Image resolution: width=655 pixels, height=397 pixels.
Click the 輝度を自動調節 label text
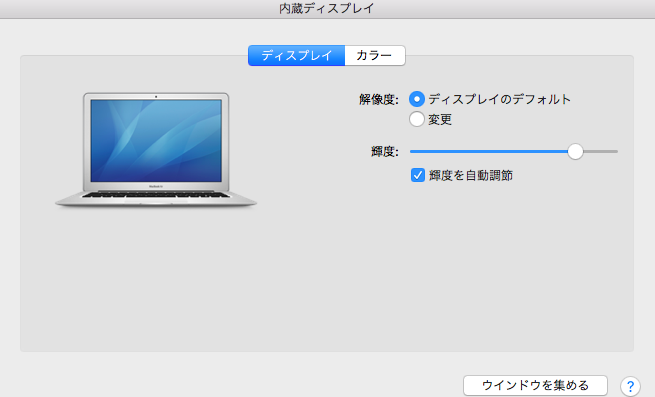click(x=471, y=176)
